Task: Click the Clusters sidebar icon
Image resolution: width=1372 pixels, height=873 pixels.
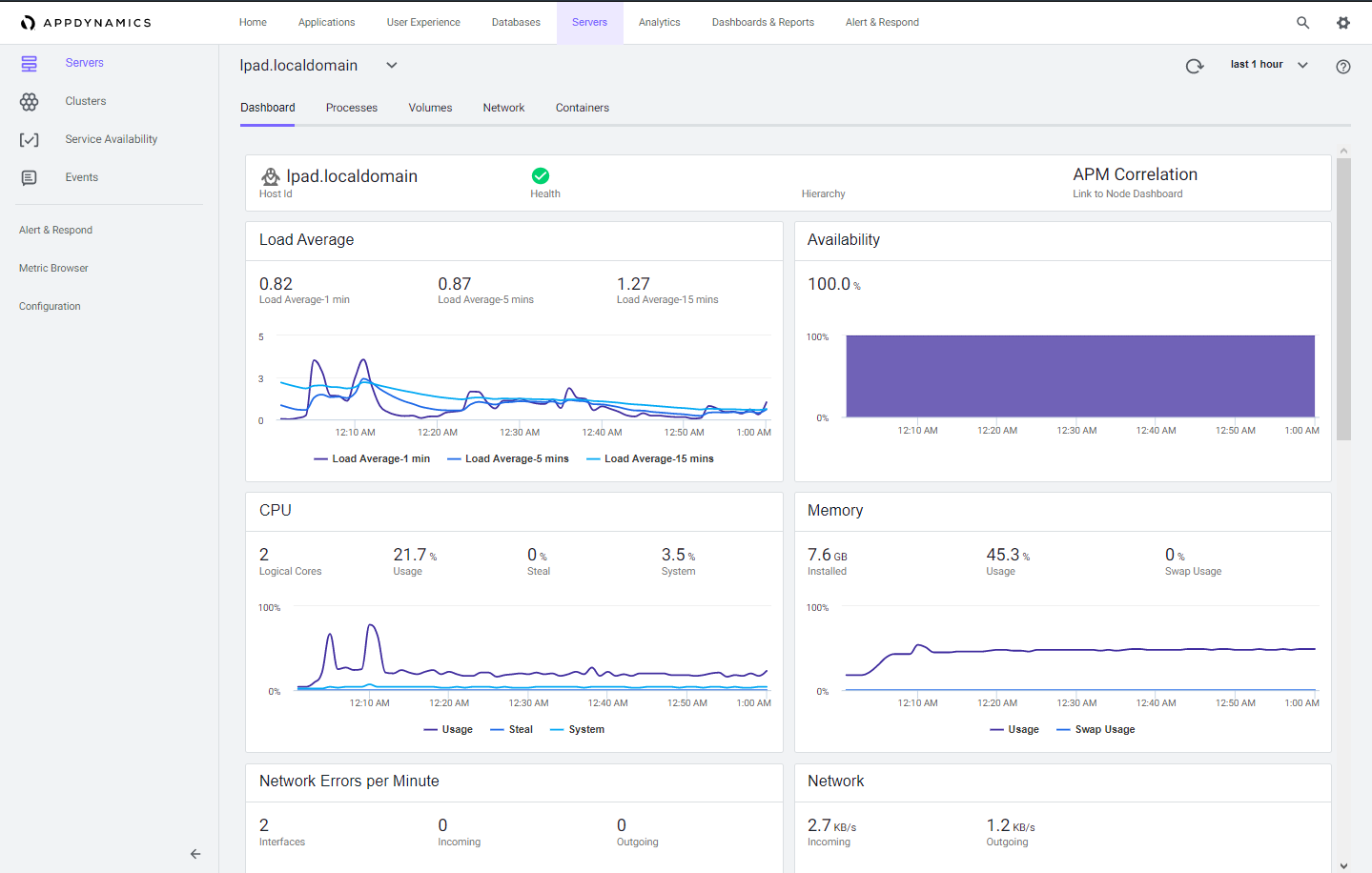Action: click(x=30, y=101)
